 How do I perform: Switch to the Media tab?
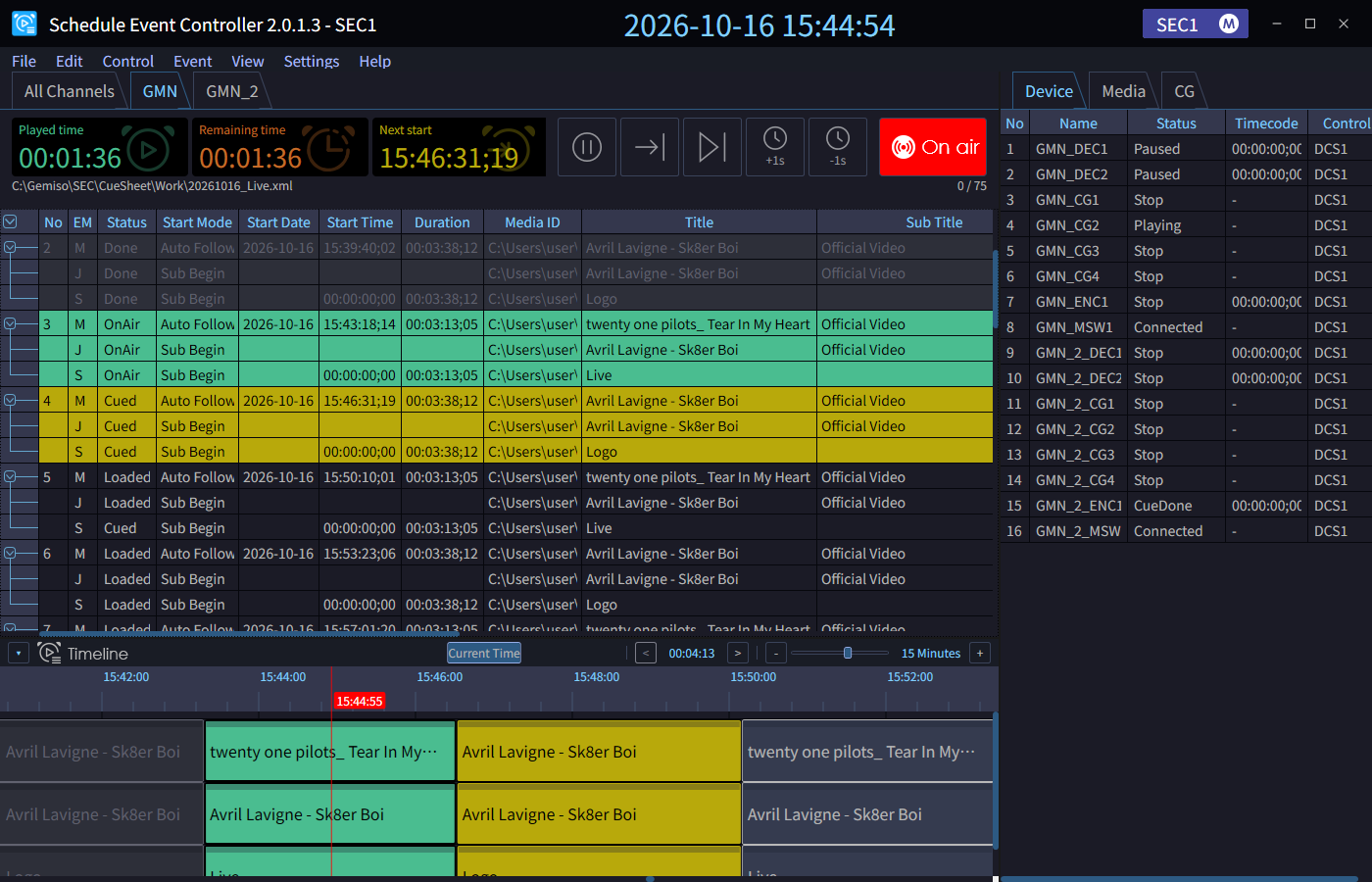coord(1123,91)
